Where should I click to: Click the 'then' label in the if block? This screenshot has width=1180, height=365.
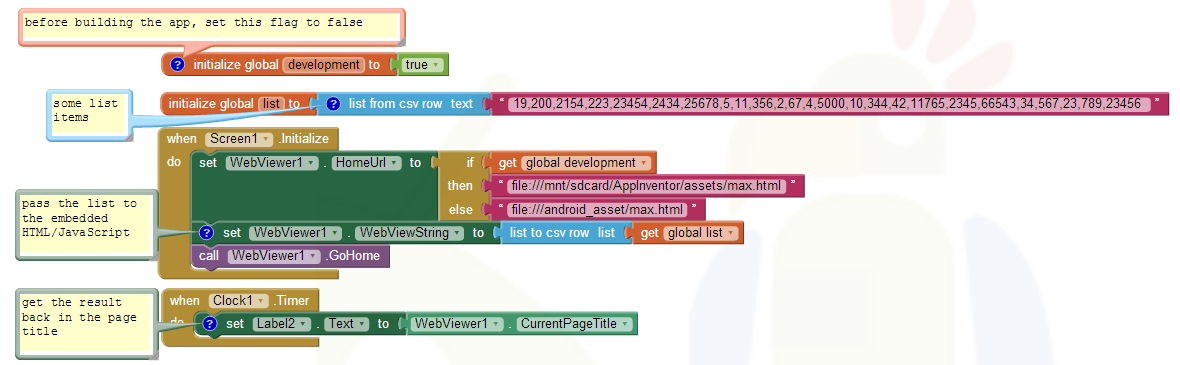click(x=461, y=185)
